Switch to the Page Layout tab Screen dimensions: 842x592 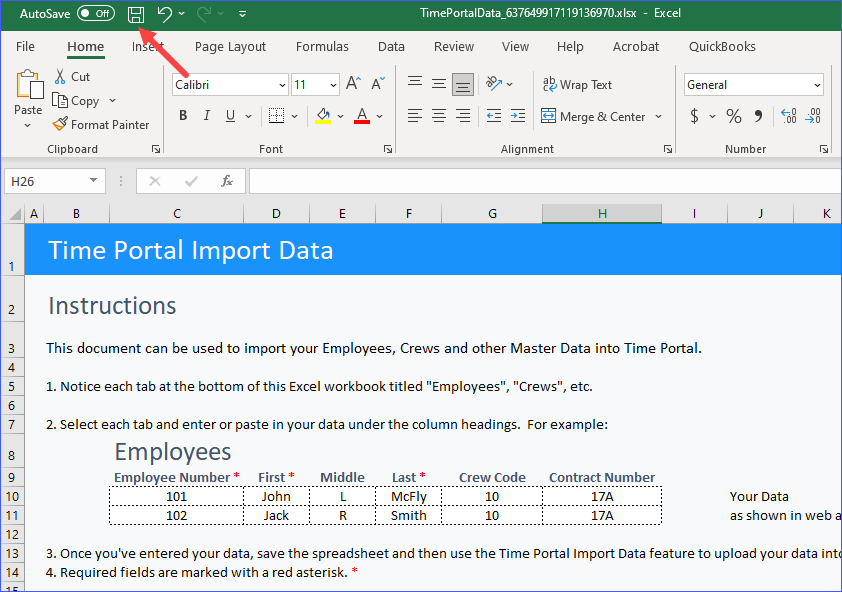pos(230,47)
